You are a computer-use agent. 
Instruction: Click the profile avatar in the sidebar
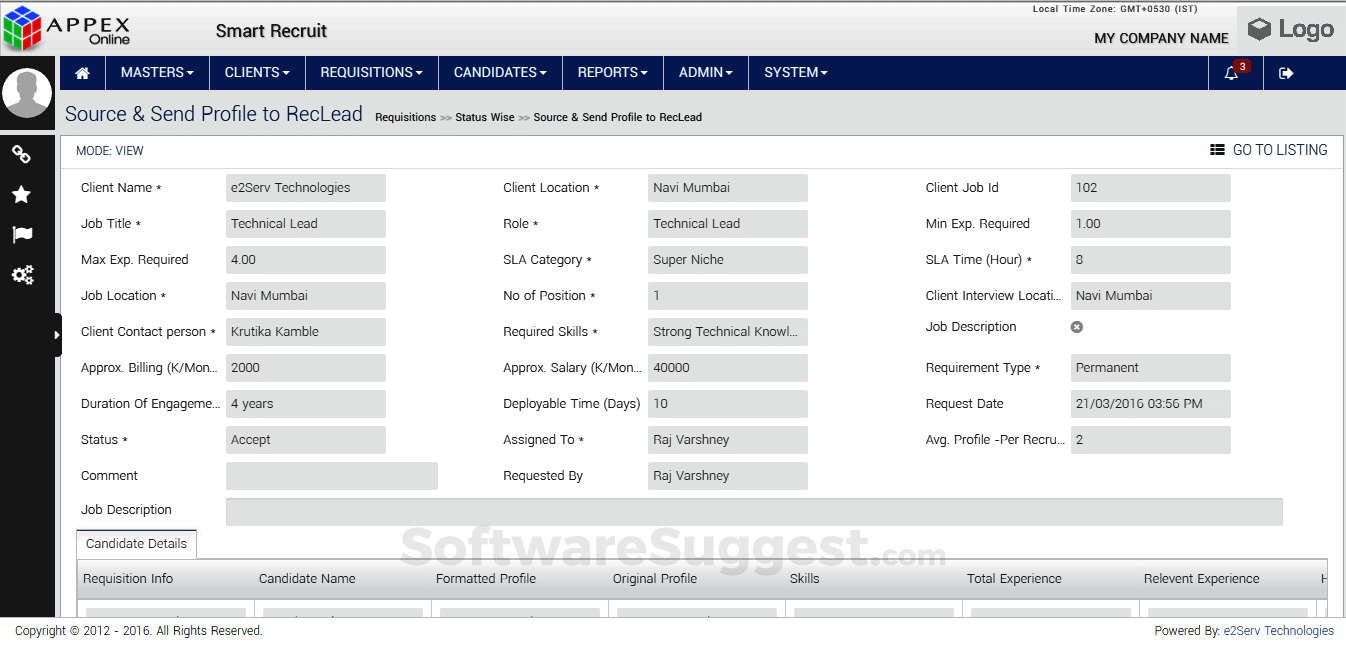pos(27,92)
